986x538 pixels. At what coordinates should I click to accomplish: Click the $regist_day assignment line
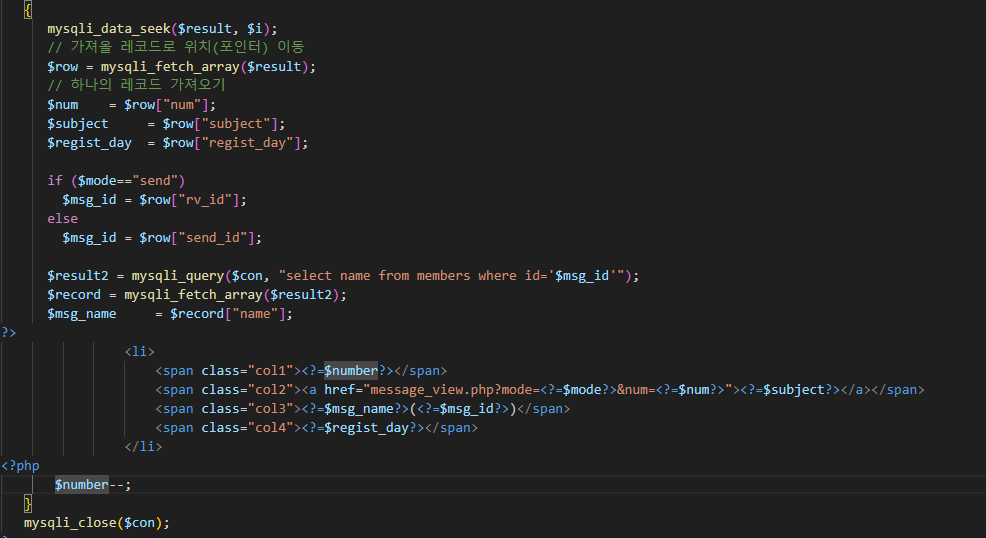pos(177,143)
